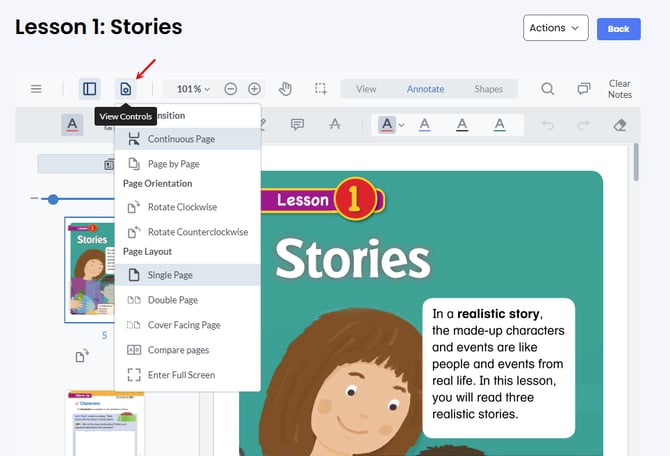670x456 pixels.
Task: Choose Page by Page transition
Action: tap(173, 164)
